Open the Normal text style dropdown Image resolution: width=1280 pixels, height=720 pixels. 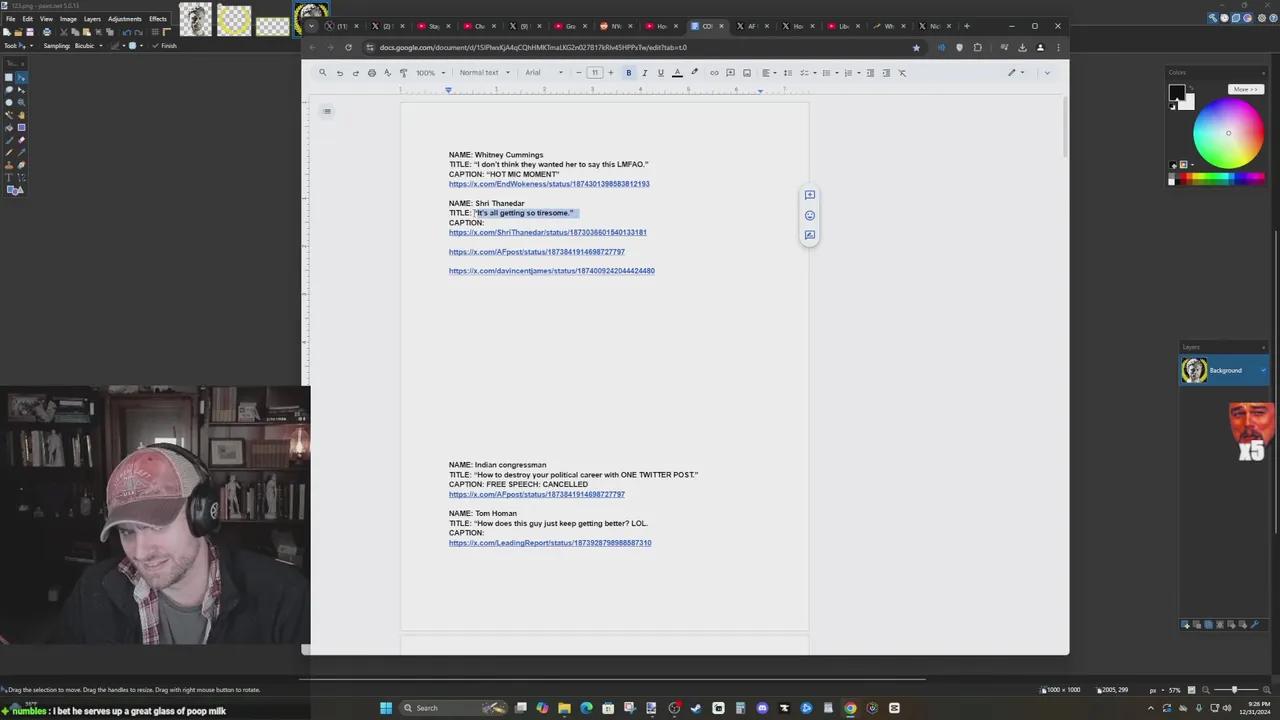click(x=484, y=72)
